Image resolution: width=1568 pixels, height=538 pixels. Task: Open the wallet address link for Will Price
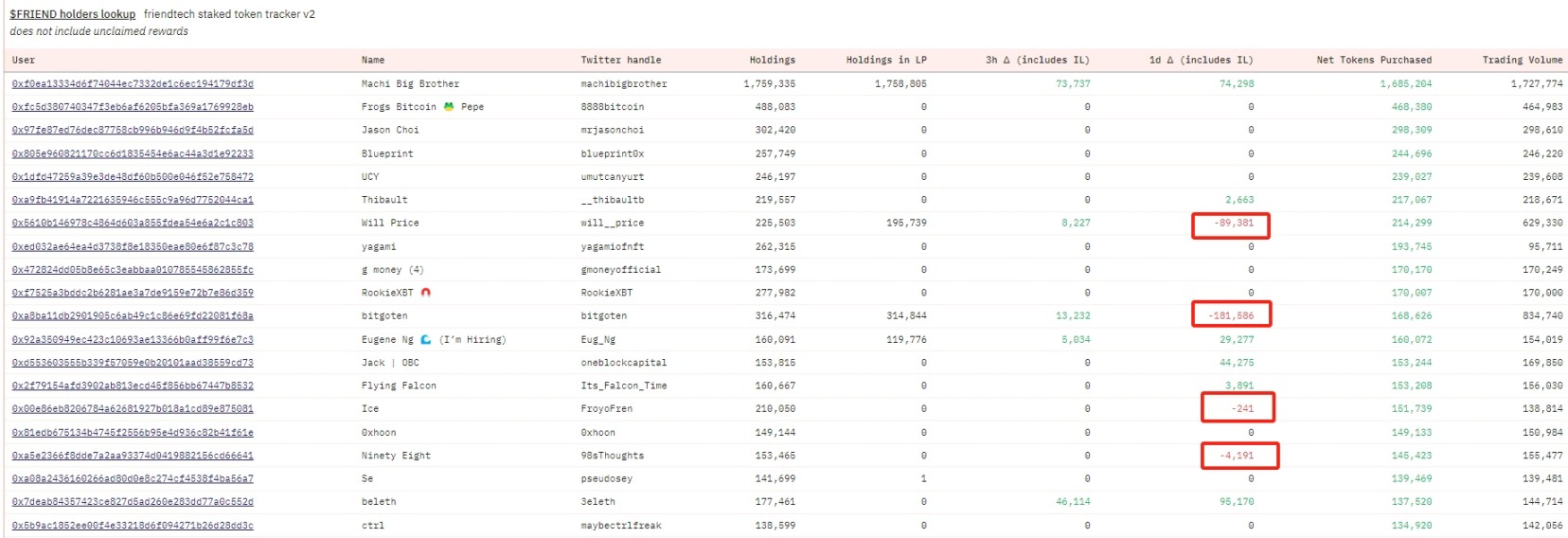coord(133,224)
